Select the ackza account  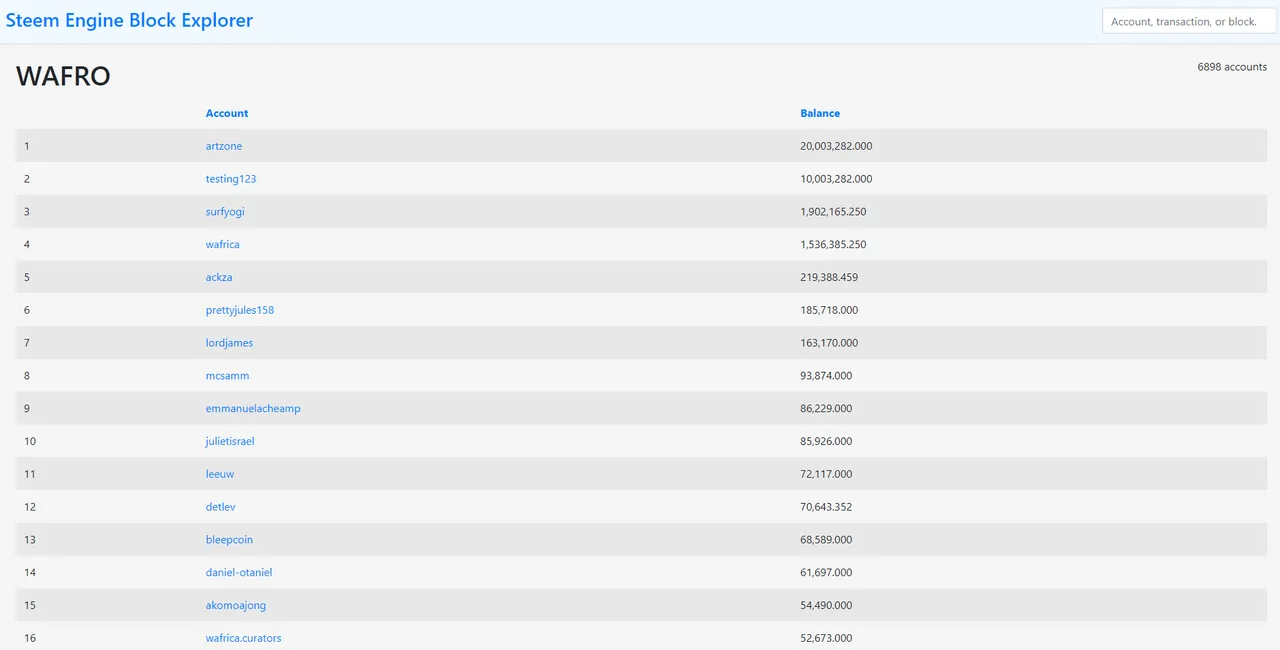[219, 277]
